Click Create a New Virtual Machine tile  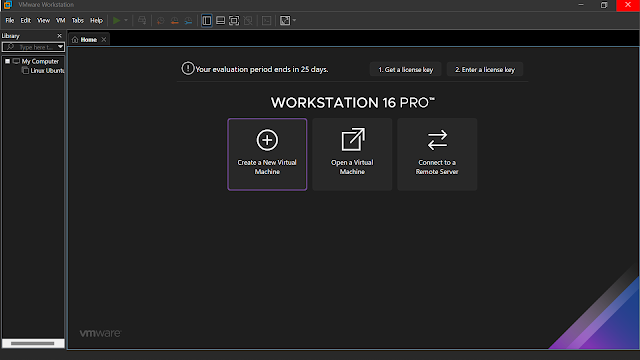(x=267, y=154)
